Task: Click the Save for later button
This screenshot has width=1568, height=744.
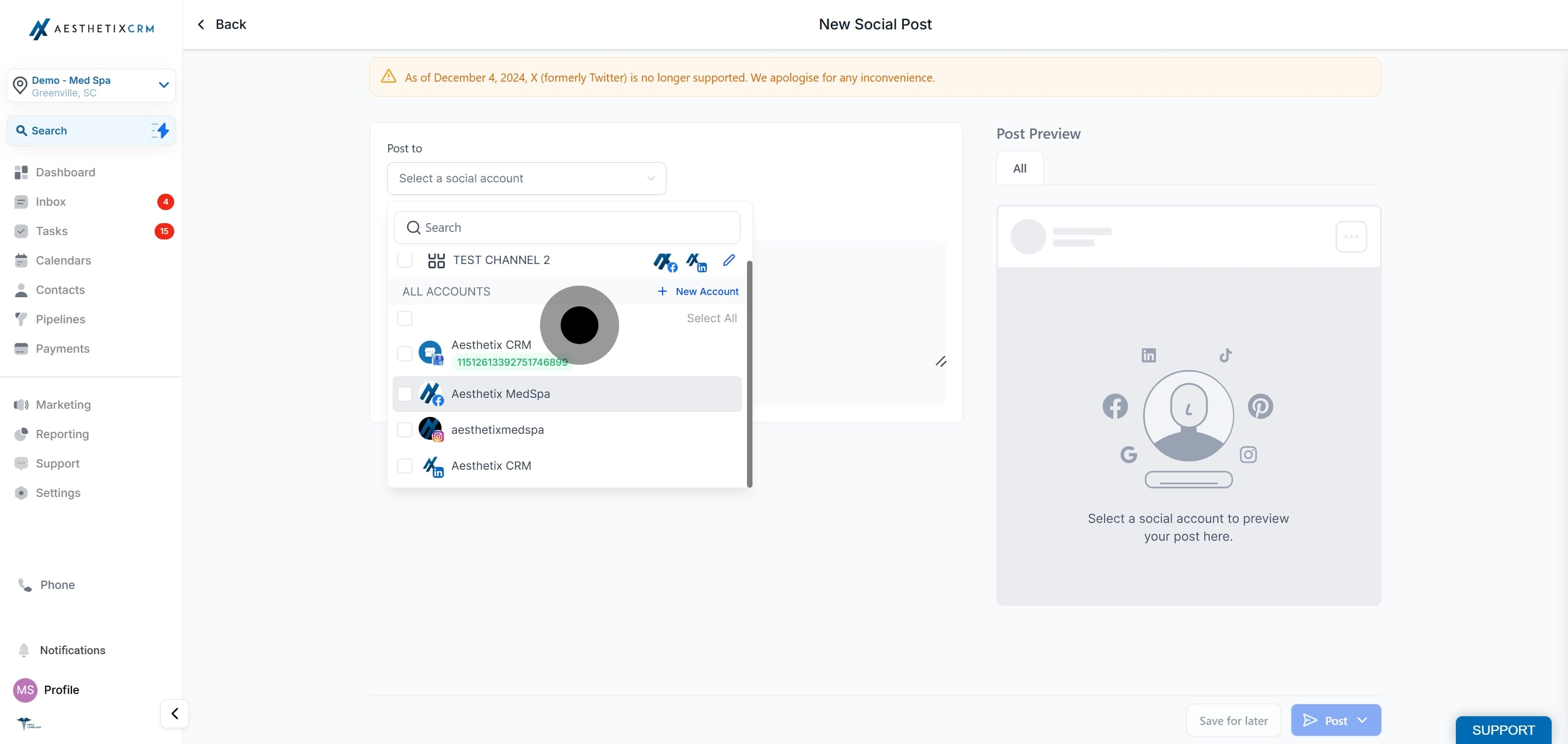Action: pos(1233,720)
